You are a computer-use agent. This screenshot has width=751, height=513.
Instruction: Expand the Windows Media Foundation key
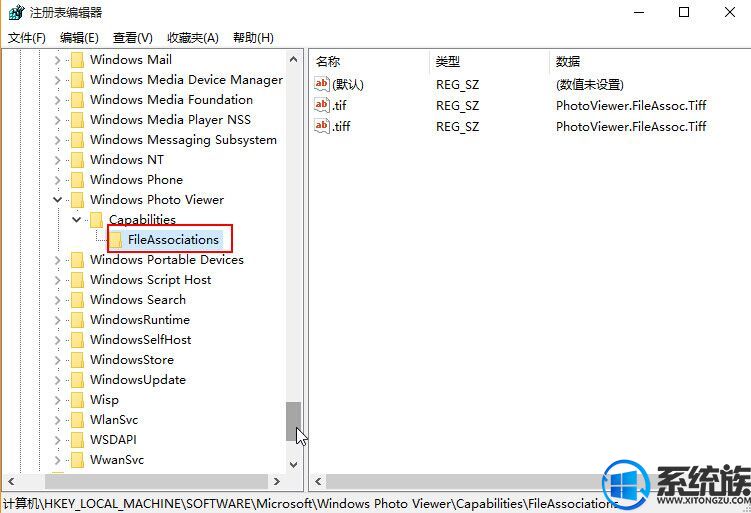tap(57, 100)
